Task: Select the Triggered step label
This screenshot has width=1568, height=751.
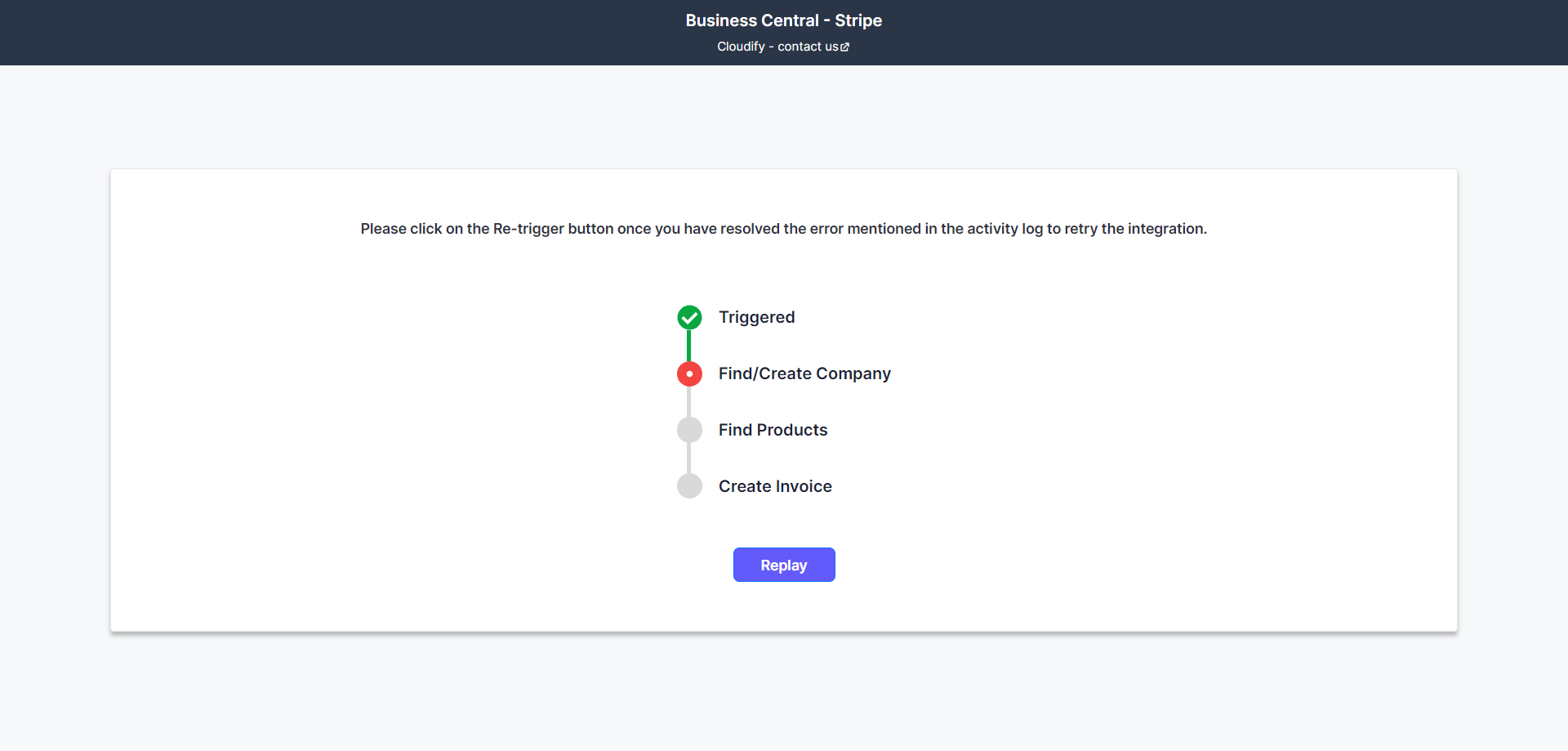Action: pos(756,317)
